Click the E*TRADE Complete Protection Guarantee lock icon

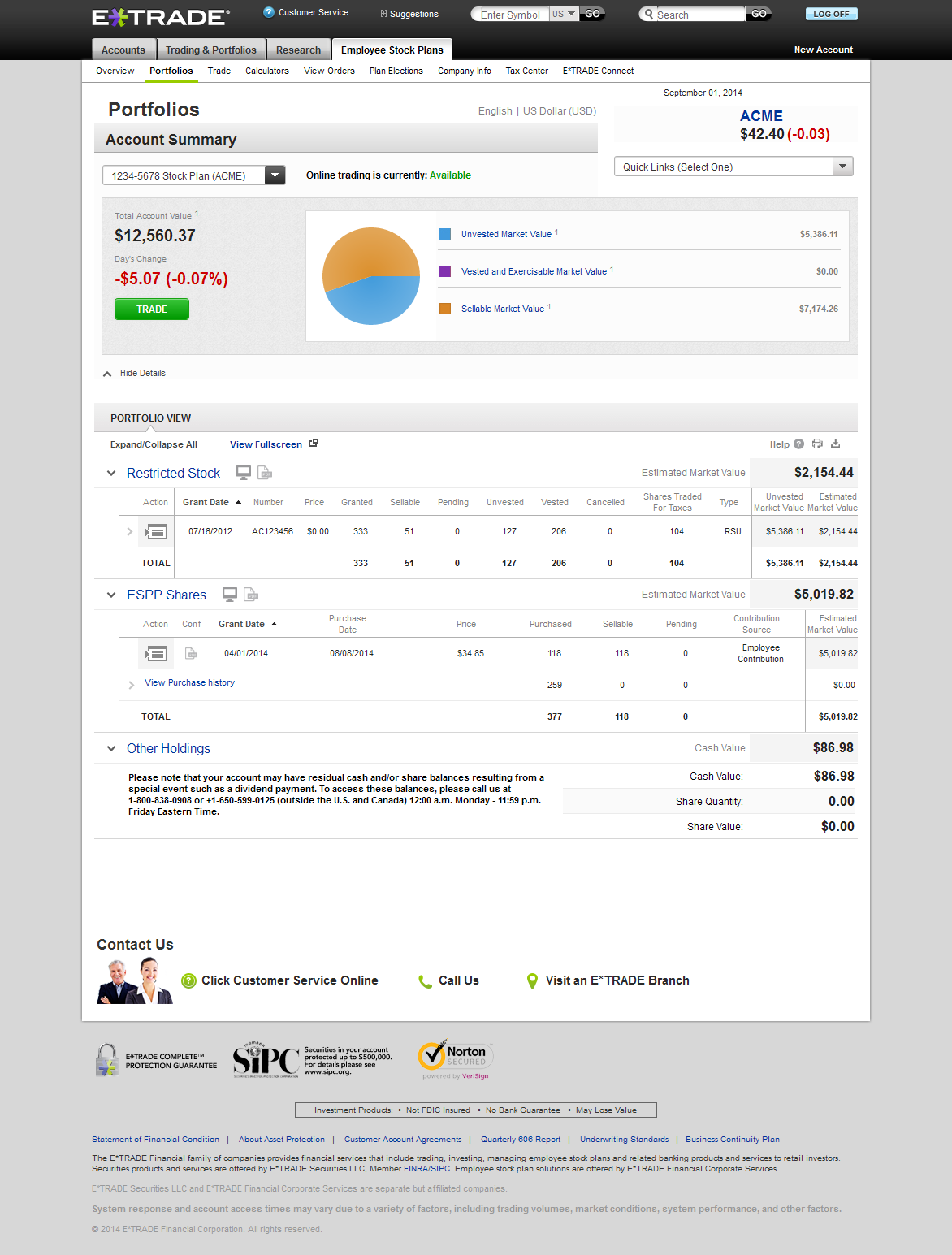pos(107,1060)
